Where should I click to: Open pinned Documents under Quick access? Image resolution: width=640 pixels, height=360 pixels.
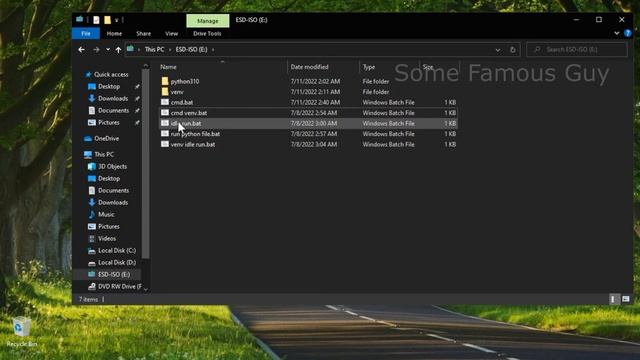click(113, 111)
